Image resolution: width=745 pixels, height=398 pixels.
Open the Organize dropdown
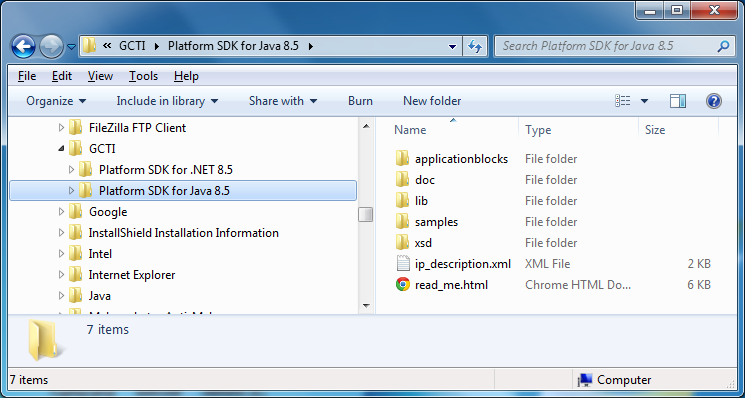[56, 101]
